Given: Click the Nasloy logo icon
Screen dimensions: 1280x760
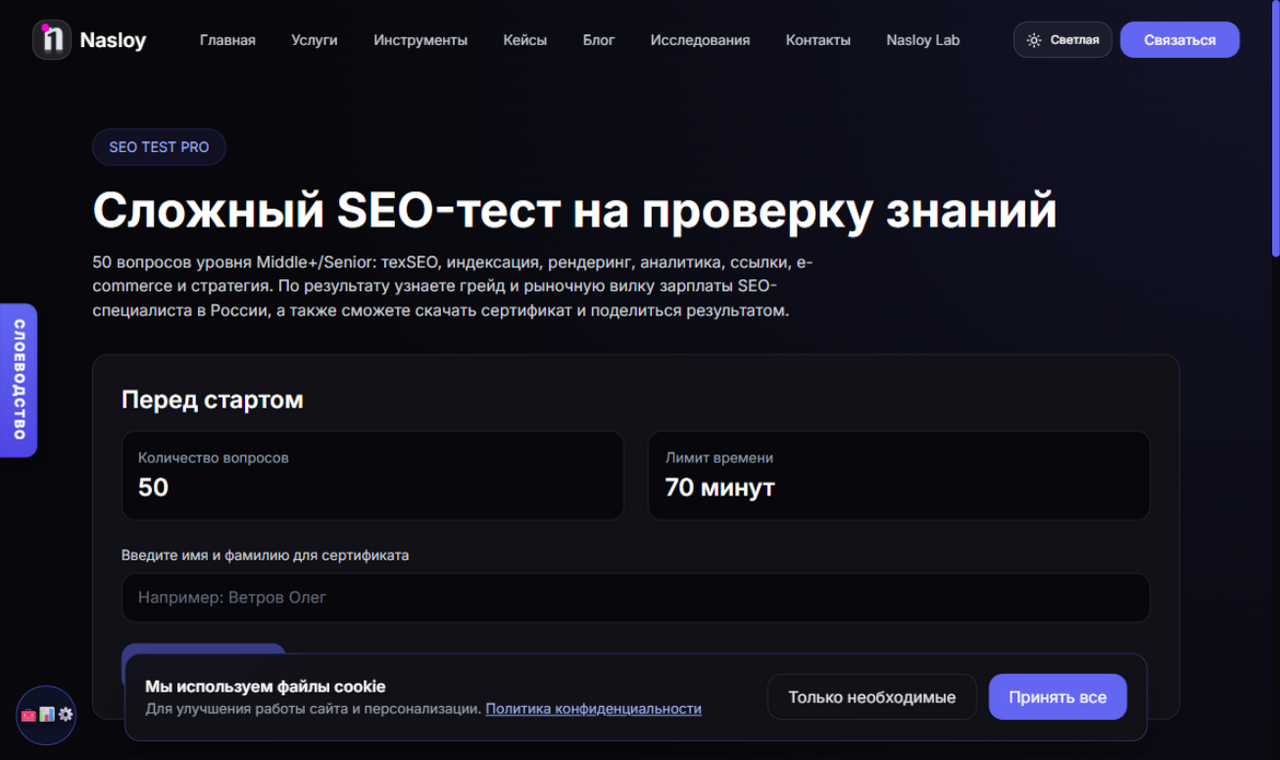Looking at the screenshot, I should coord(52,40).
